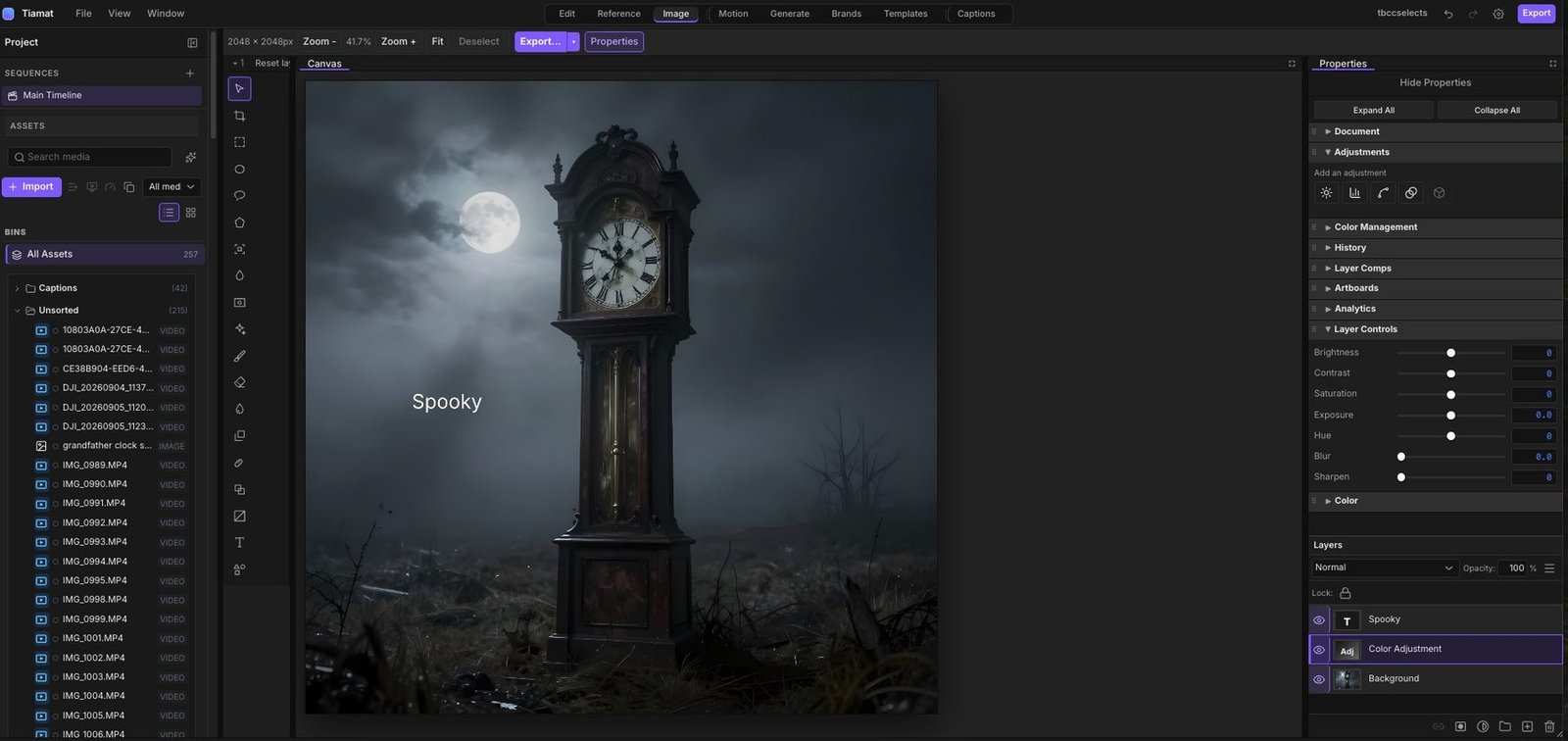The image size is (1568, 741).
Task: Click the Expand All button
Action: 1374,110
